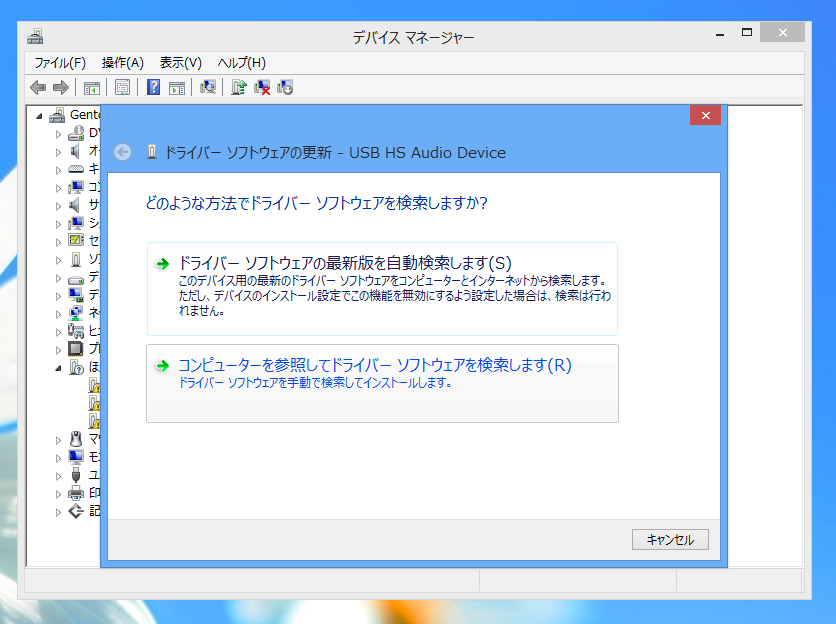Select the USB controller category icon
Viewport: 836px width, 624px height.
coord(76,475)
